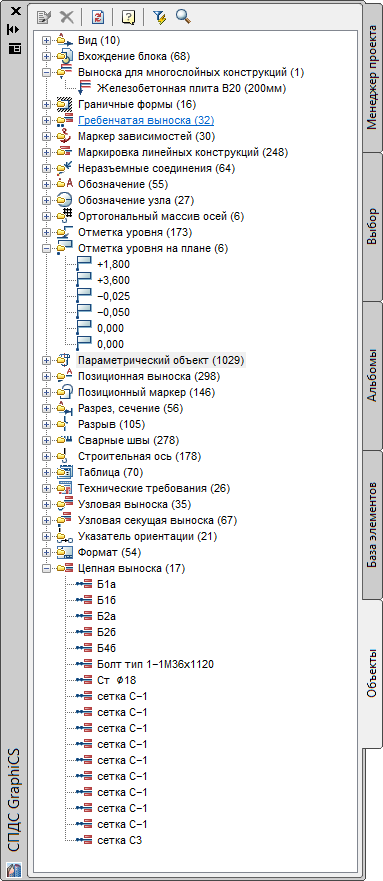
Task: Click the refresh list toolbar icon
Action: click(98, 17)
